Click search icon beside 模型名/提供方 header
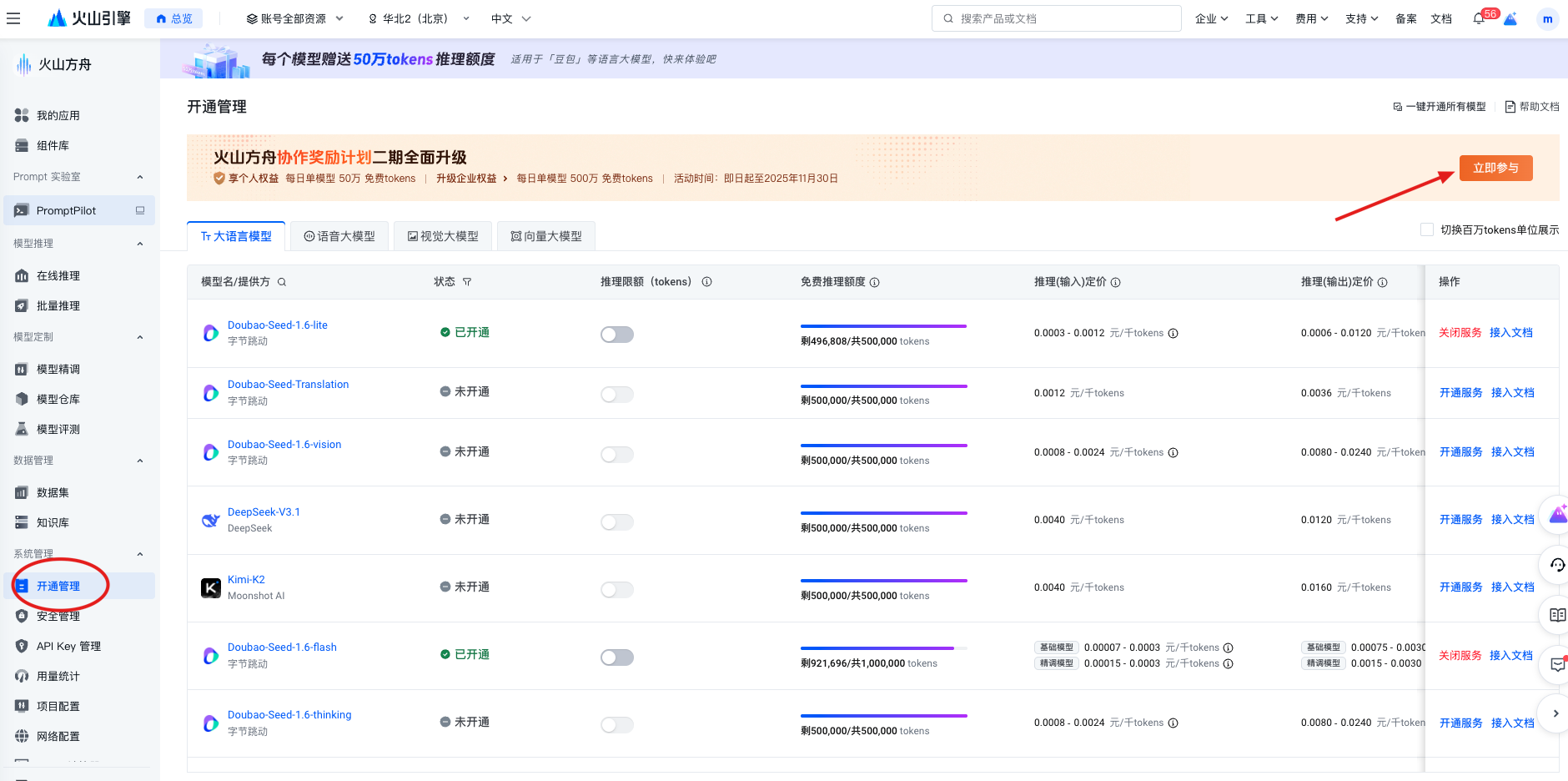Screen dimensions: 1568x781 pyautogui.click(x=282, y=282)
